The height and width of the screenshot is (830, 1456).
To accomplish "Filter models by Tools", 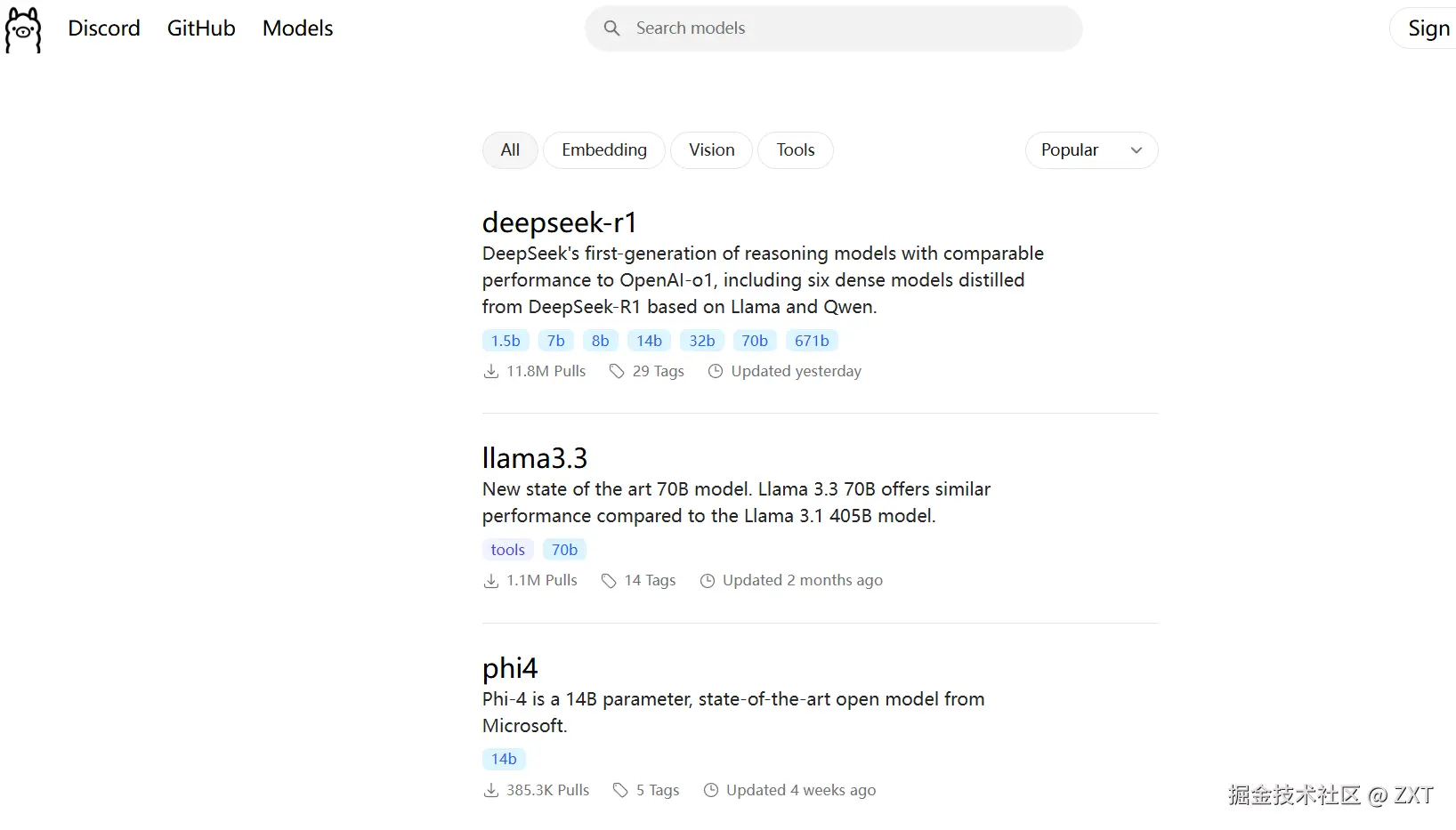I will point(795,150).
